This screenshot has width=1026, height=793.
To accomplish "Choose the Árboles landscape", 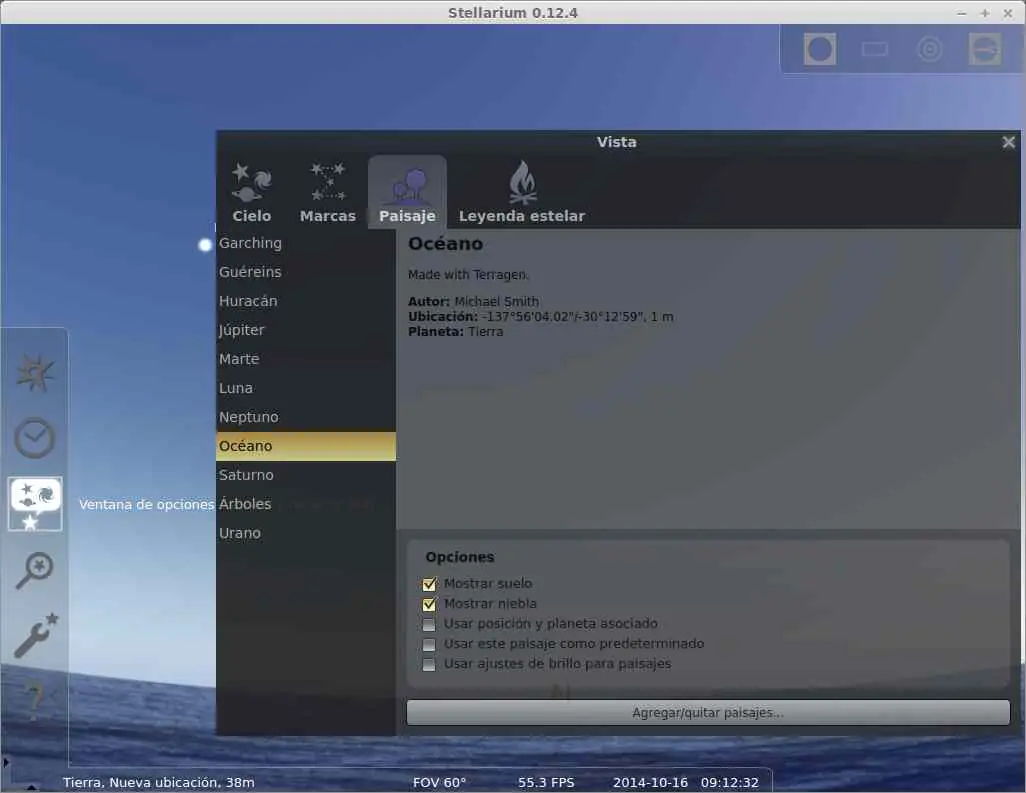I will [x=306, y=504].
